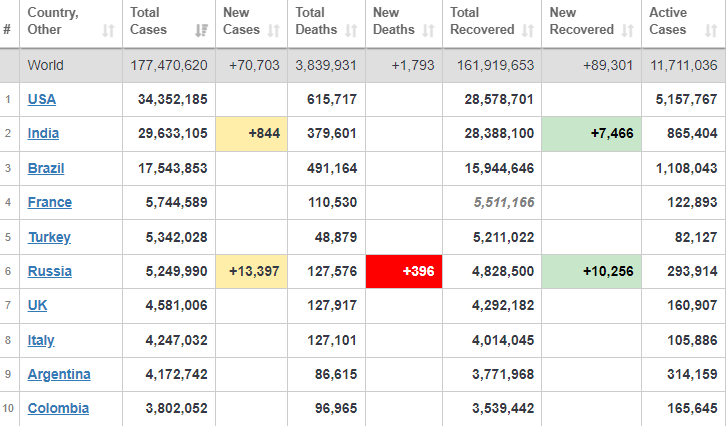Select UK total cases 4,581,006

176,306
